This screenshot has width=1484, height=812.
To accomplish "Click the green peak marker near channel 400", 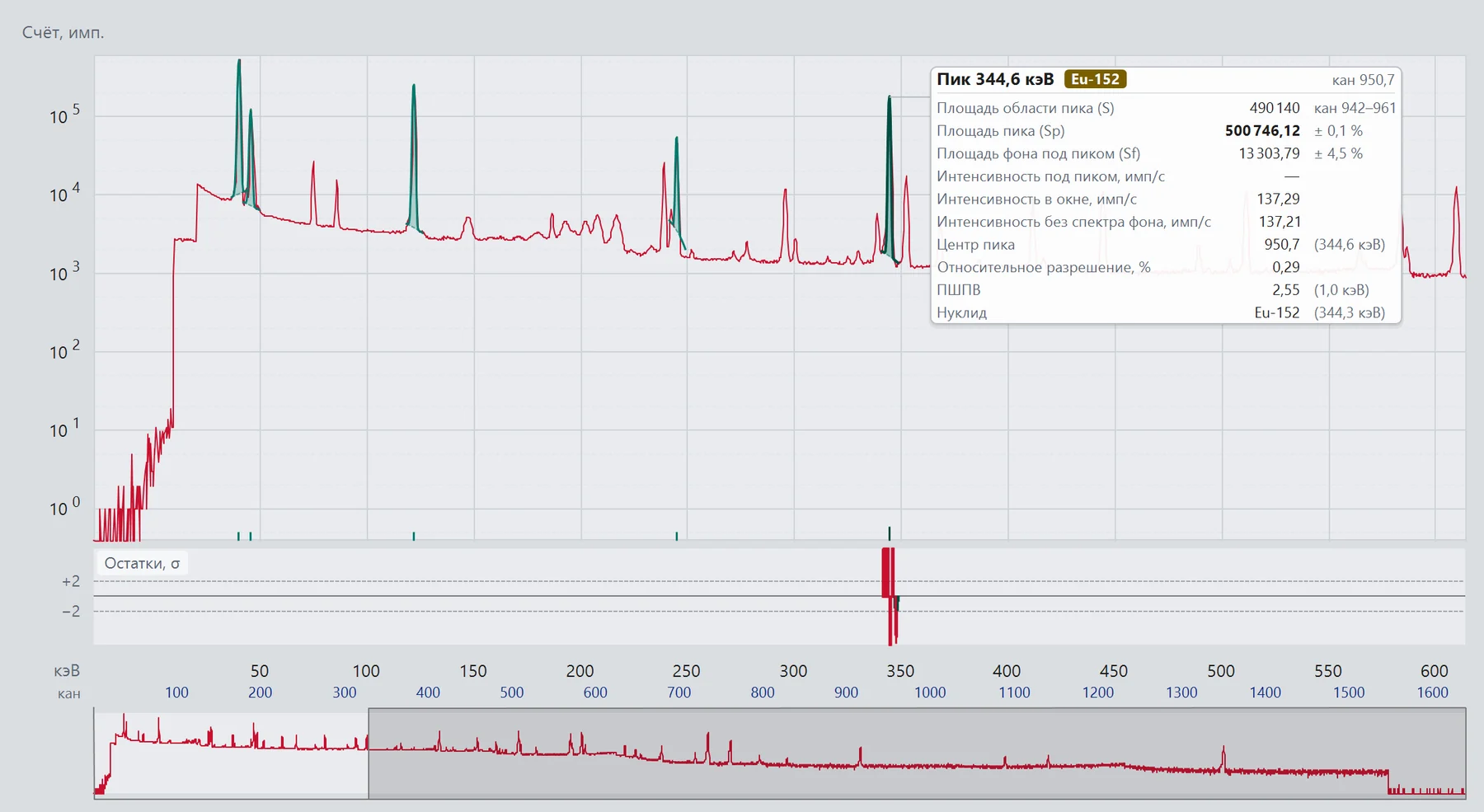I will [413, 536].
